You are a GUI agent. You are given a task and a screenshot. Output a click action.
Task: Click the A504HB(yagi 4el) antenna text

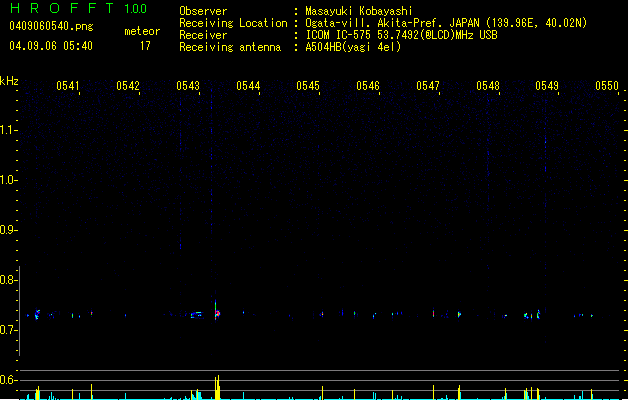353,47
